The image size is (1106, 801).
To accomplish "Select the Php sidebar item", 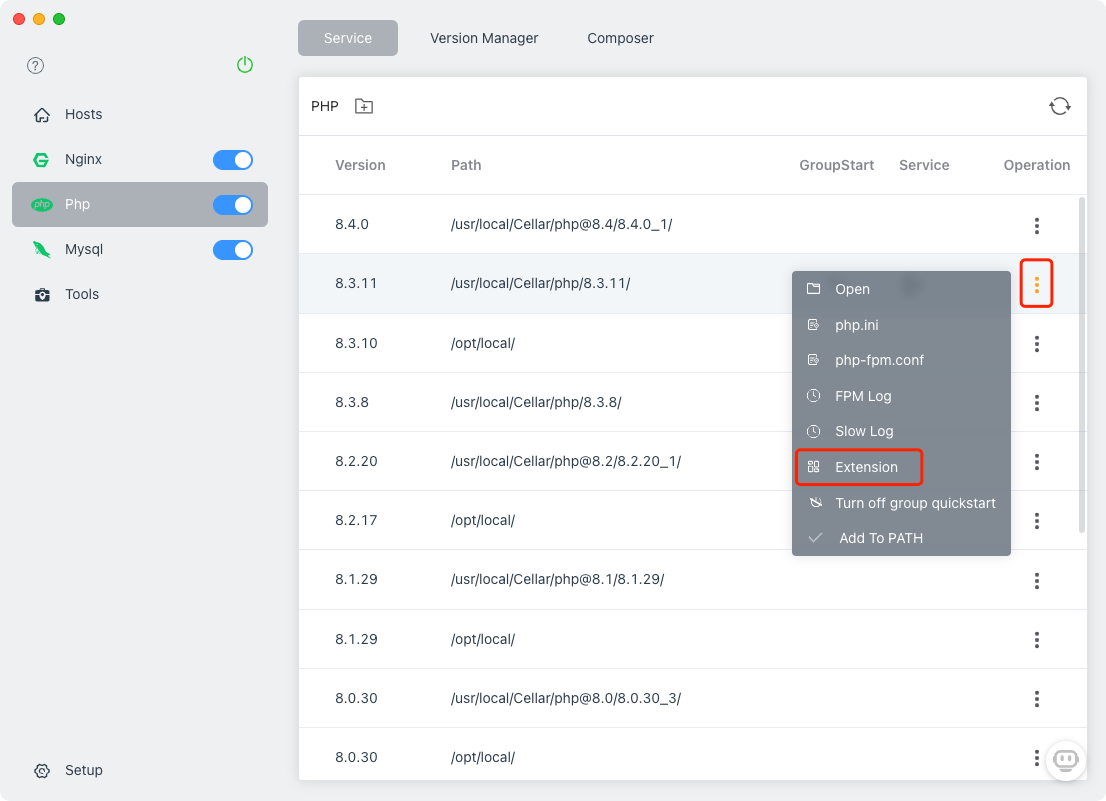I will (x=140, y=204).
